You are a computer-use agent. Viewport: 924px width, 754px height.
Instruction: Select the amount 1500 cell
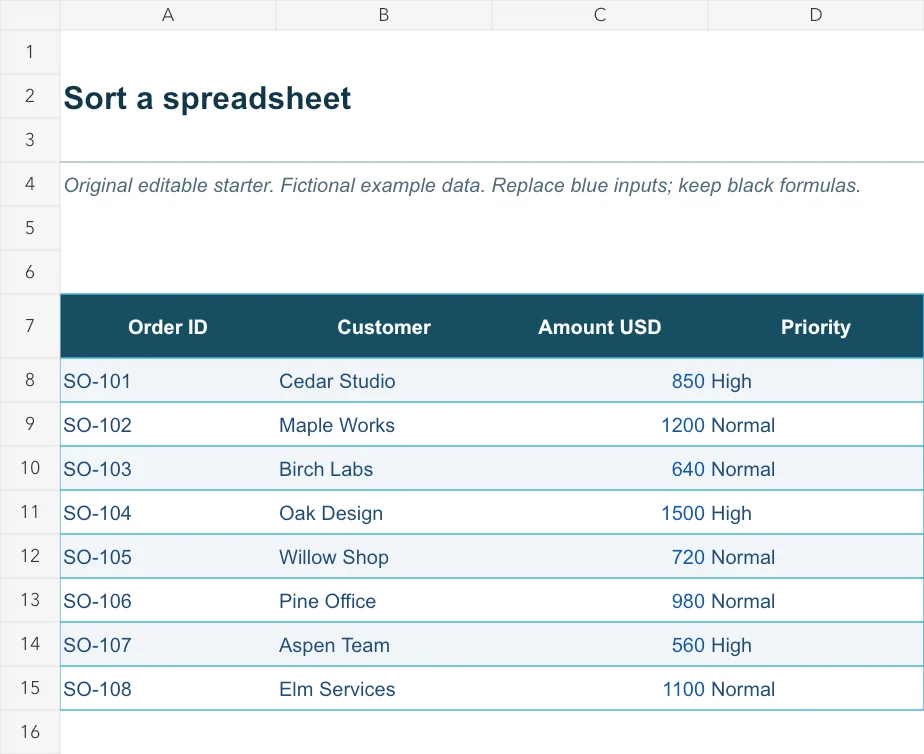pos(600,512)
